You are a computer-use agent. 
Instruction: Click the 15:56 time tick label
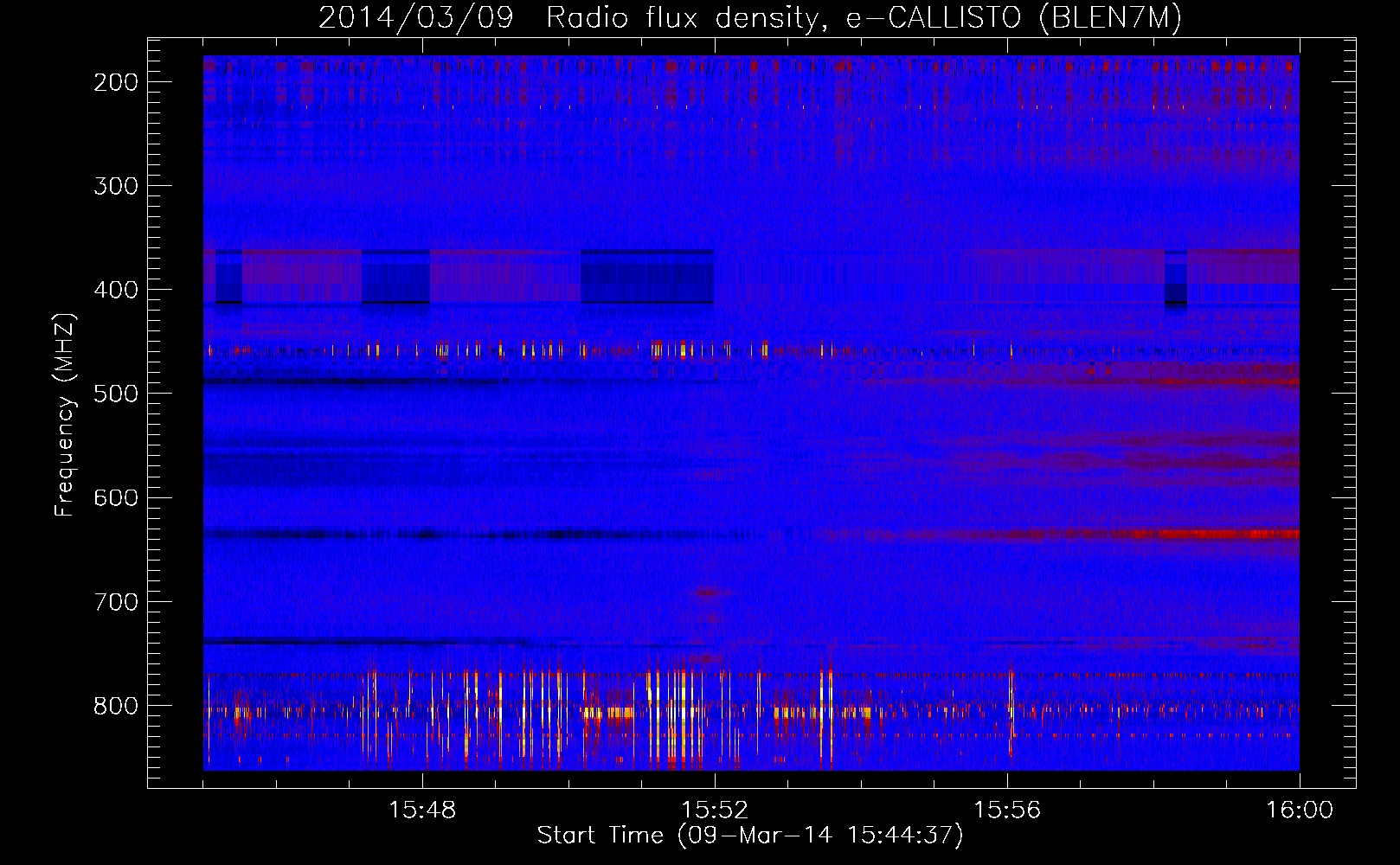pos(1007,811)
